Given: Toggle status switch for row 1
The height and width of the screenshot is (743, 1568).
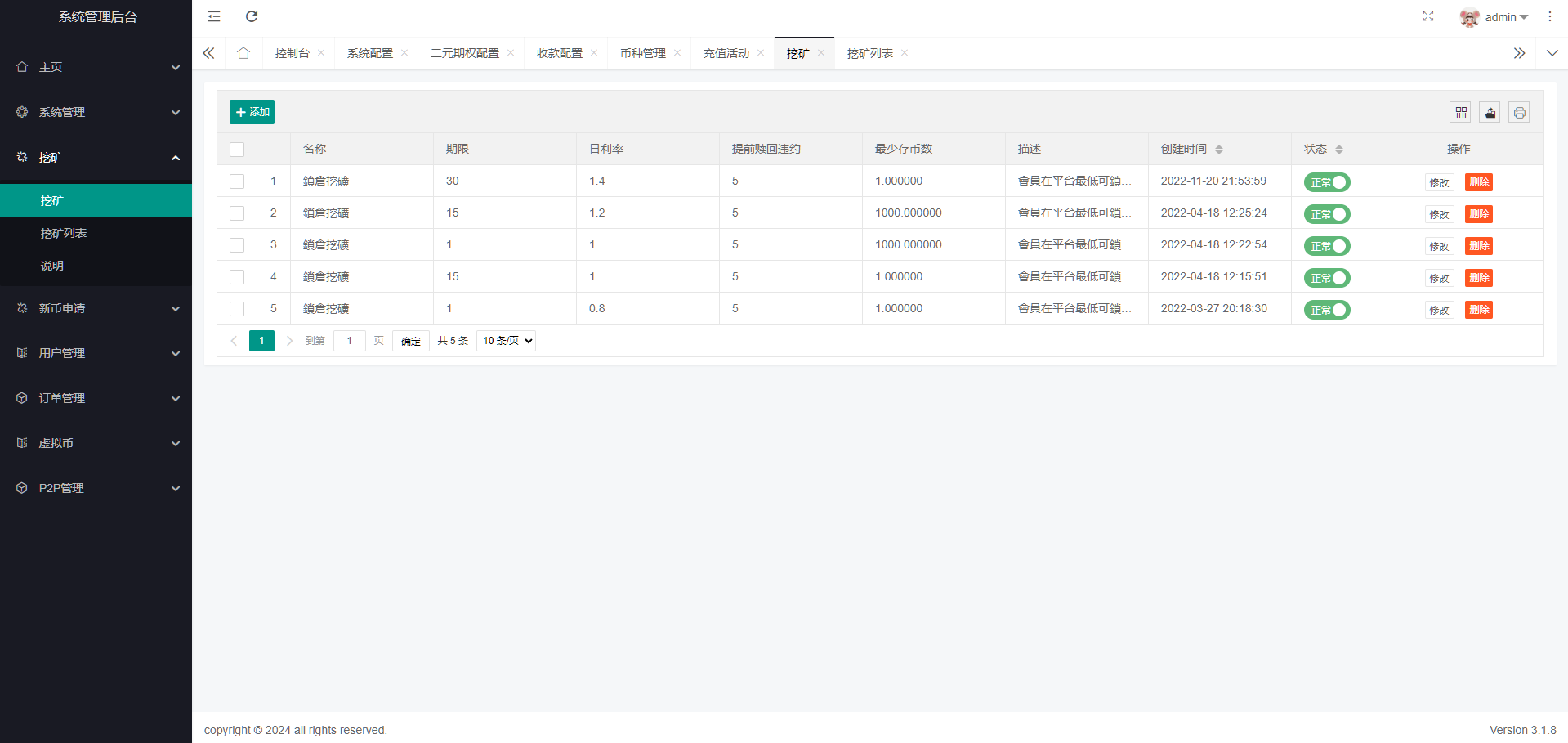Looking at the screenshot, I should (x=1327, y=182).
